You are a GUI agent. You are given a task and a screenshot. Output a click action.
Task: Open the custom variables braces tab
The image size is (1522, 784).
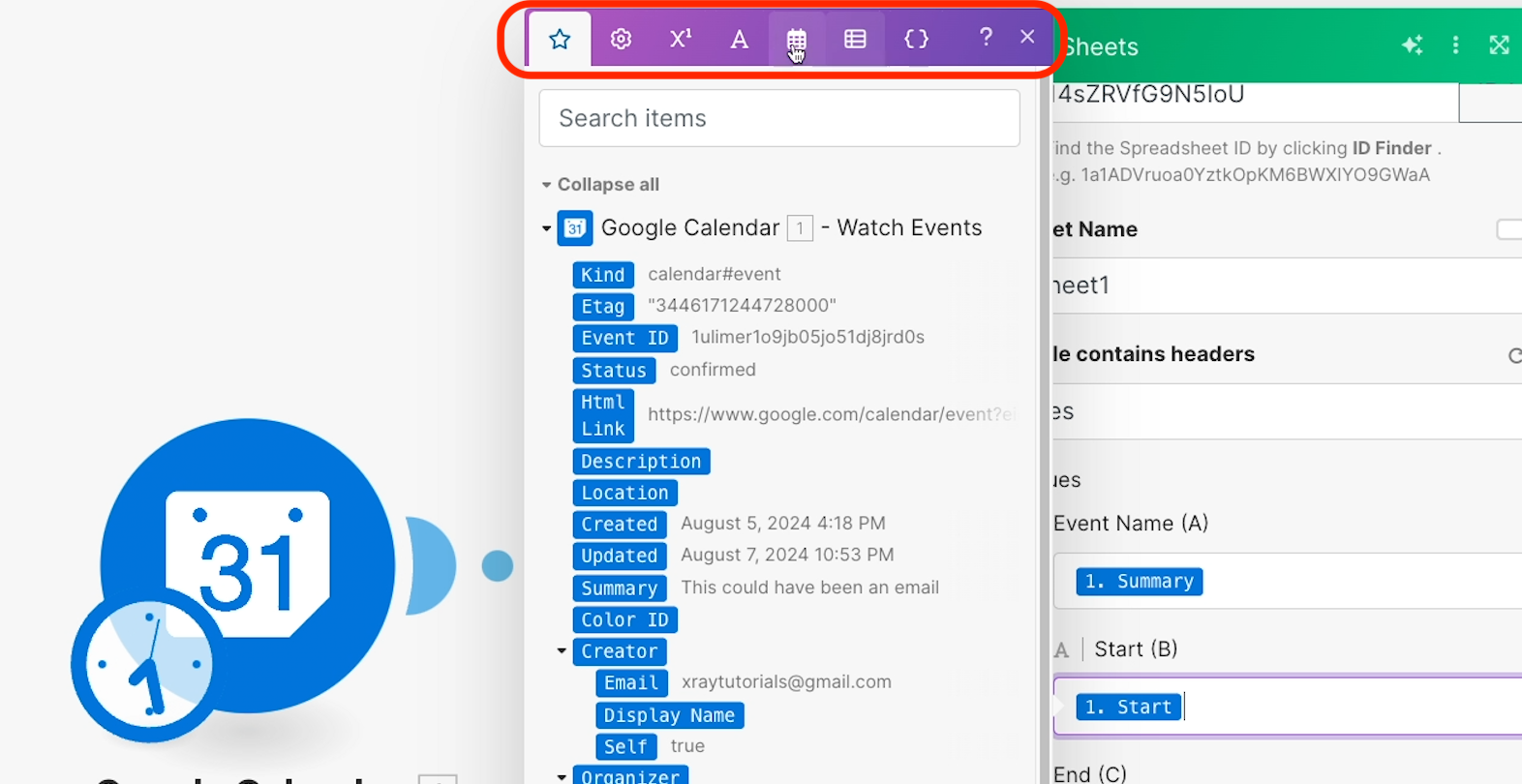[x=916, y=39]
